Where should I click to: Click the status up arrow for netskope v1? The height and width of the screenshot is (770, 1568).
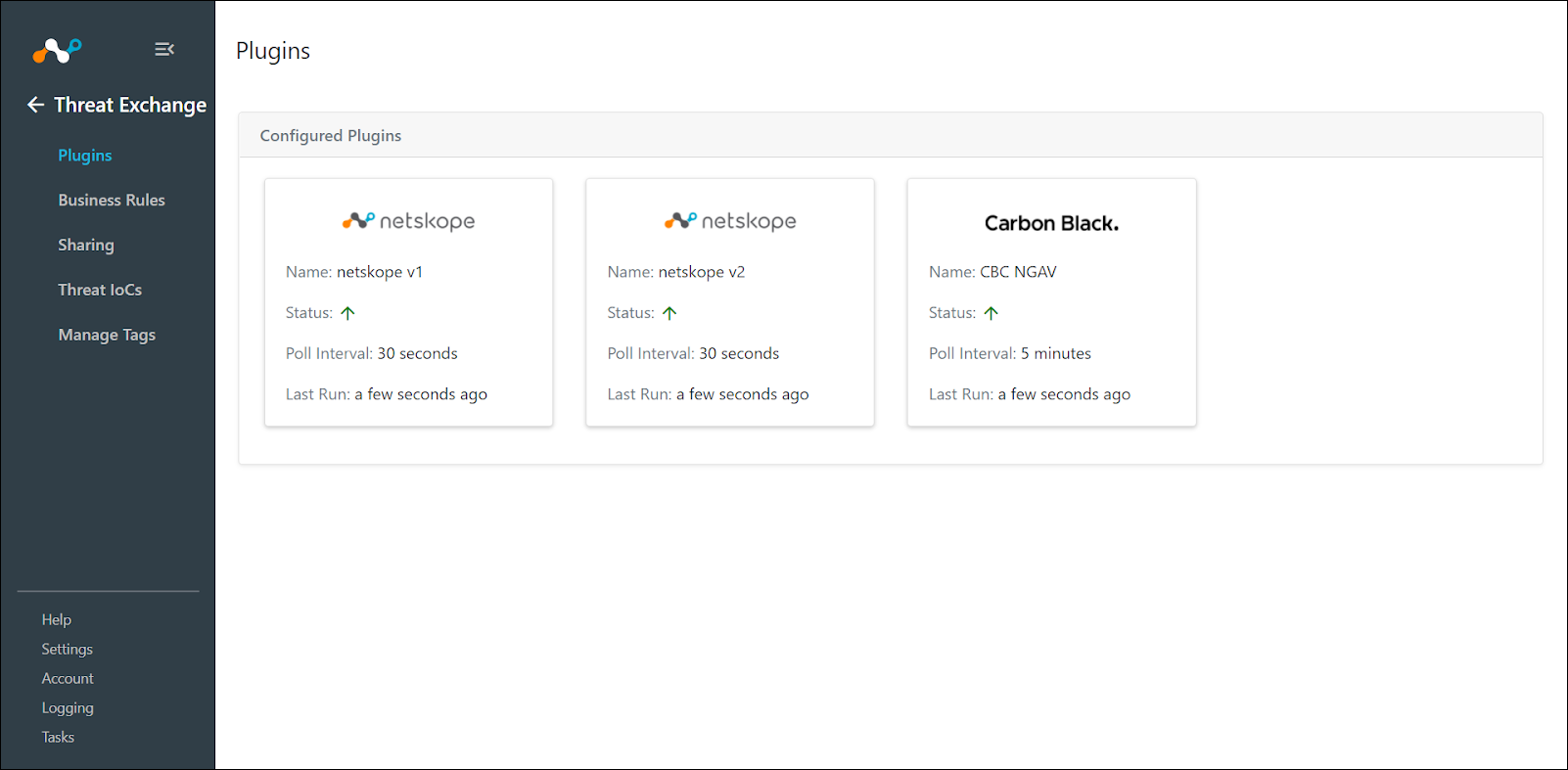pyautogui.click(x=347, y=313)
